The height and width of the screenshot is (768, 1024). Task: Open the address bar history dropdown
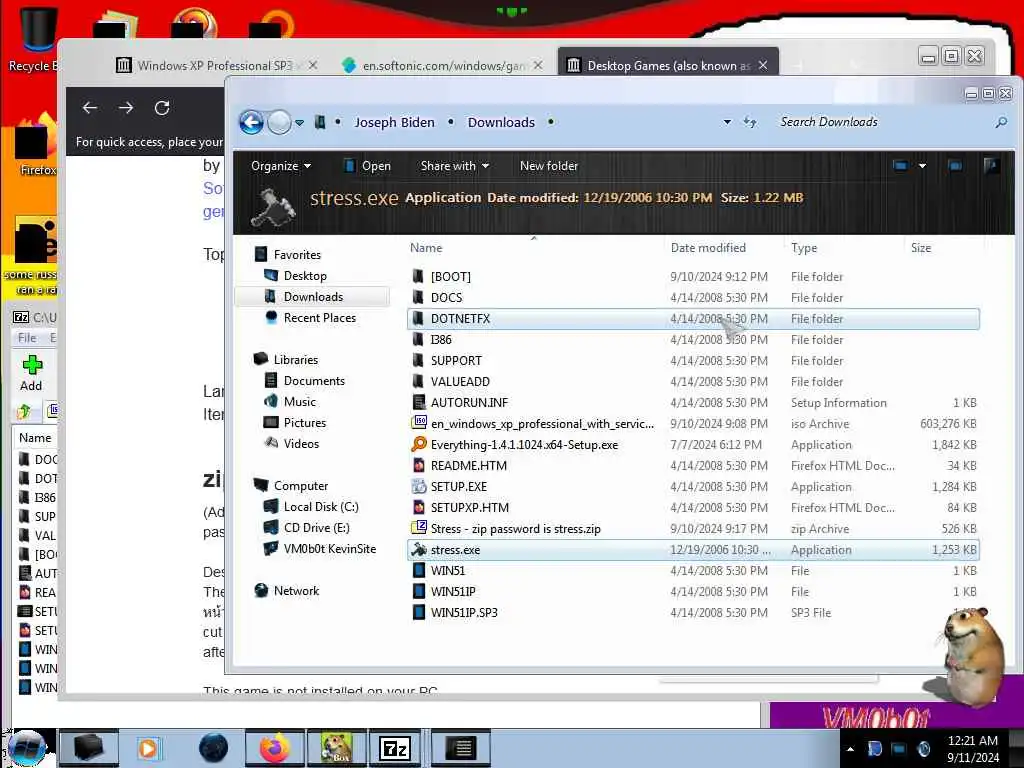(x=727, y=122)
